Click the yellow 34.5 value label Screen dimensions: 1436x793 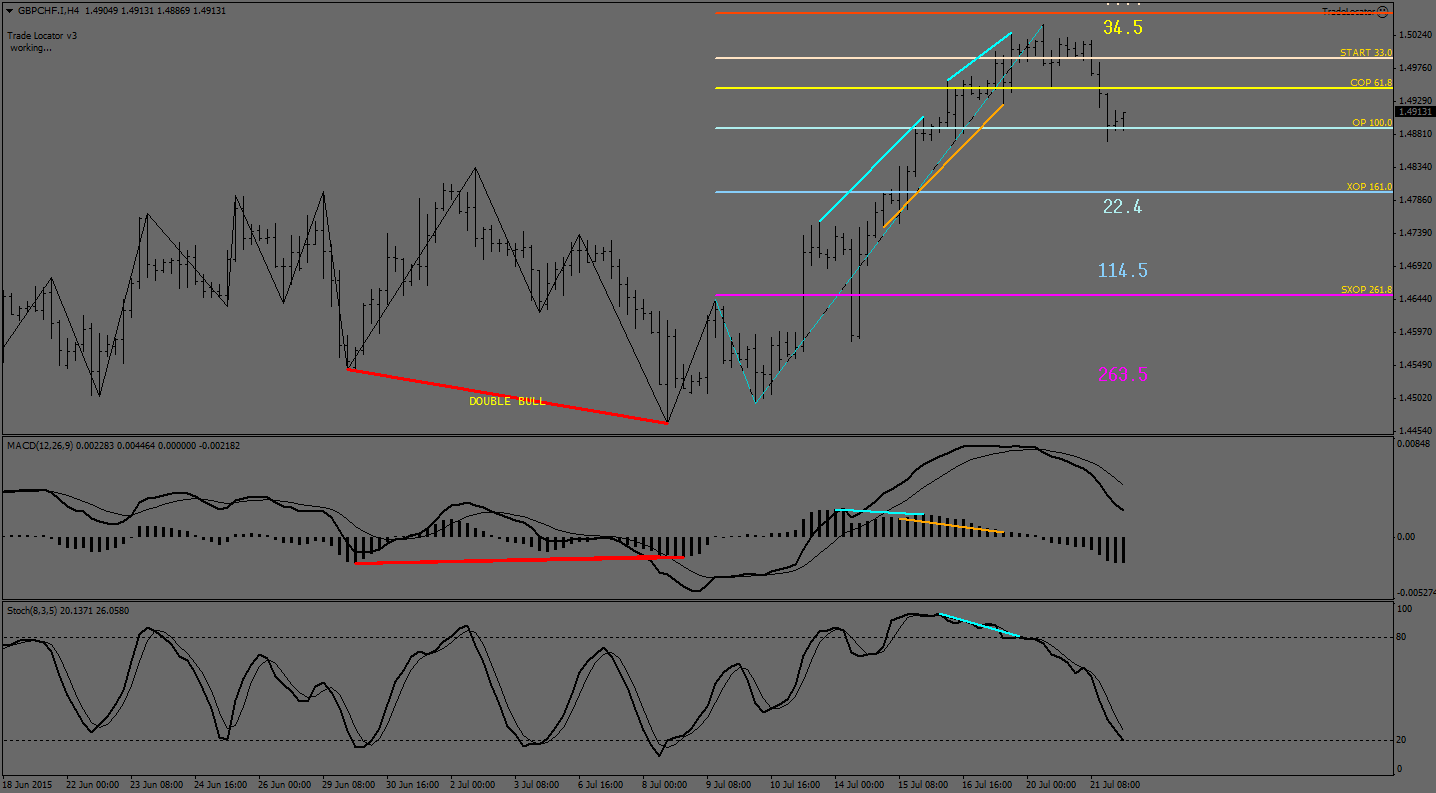(x=1122, y=28)
